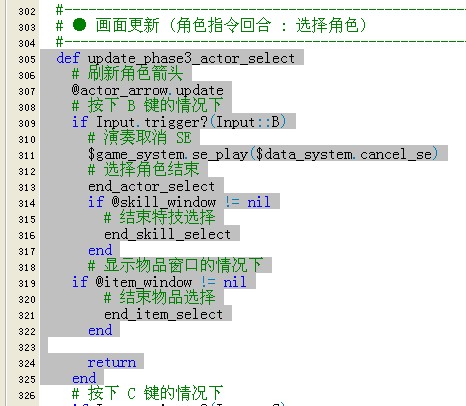Click the comment '# 按下 B 键的情况下'
This screenshot has width=466, height=406.
click(147, 105)
